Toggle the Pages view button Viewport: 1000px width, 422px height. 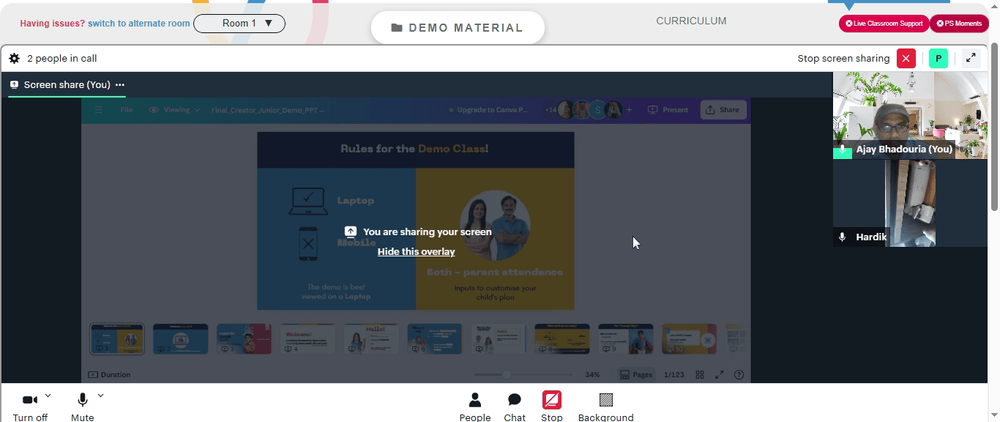click(636, 375)
